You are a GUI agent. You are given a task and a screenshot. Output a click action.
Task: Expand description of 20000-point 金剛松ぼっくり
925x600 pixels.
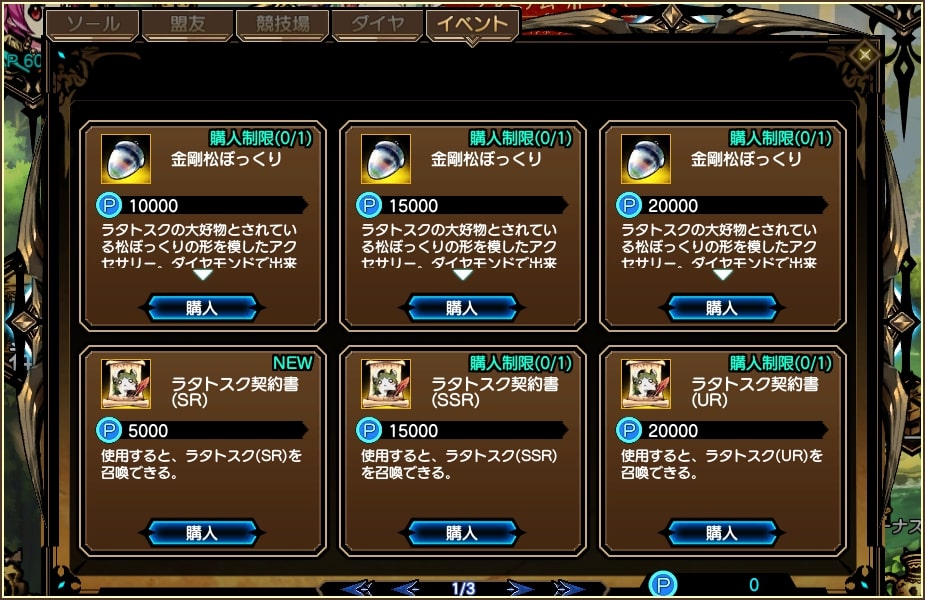coord(723,275)
